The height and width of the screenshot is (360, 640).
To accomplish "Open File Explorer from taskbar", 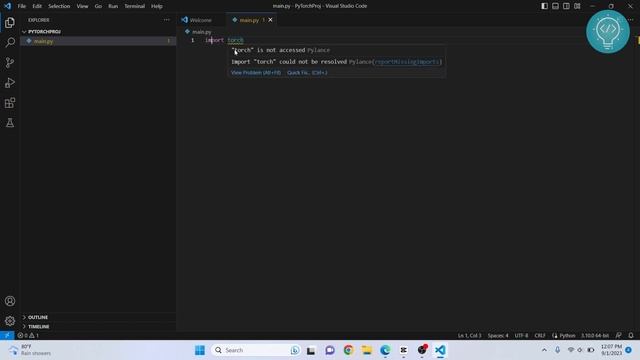I will click(367, 350).
